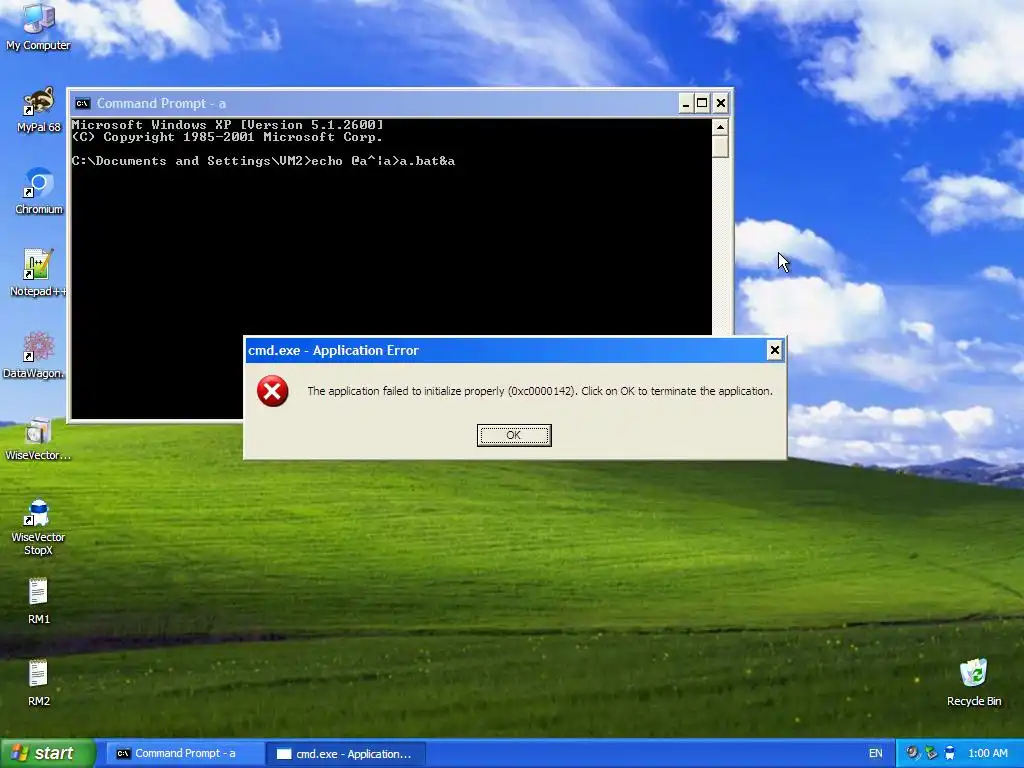Close the cmd.exe Application Error dialog
The width and height of the screenshot is (1024, 768).
tap(775, 351)
